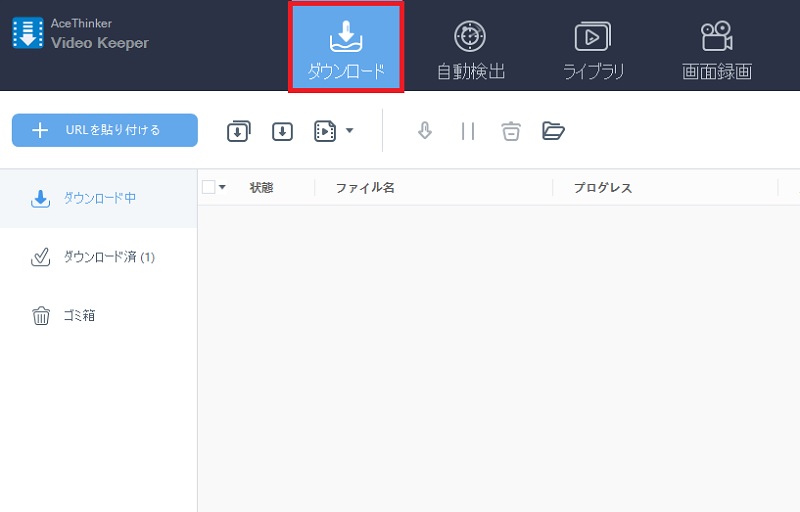Open the 自動検出 tab
The height and width of the screenshot is (512, 800).
pyautogui.click(x=470, y=48)
